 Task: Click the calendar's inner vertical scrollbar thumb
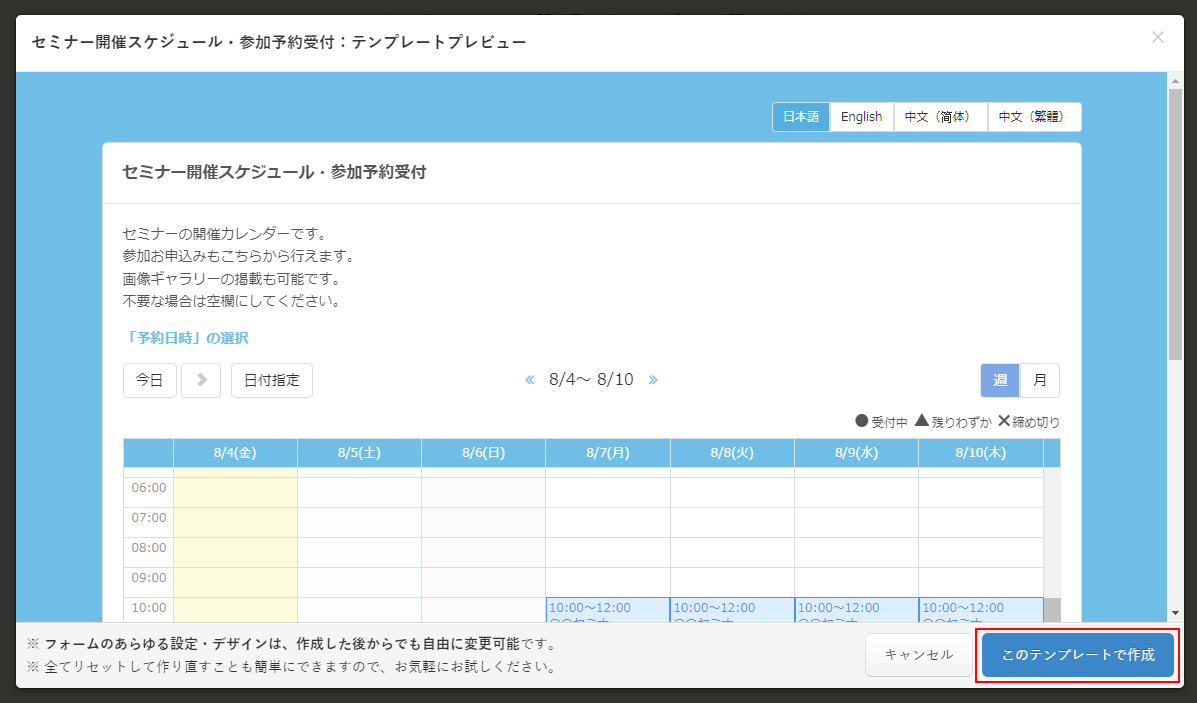[1052, 609]
